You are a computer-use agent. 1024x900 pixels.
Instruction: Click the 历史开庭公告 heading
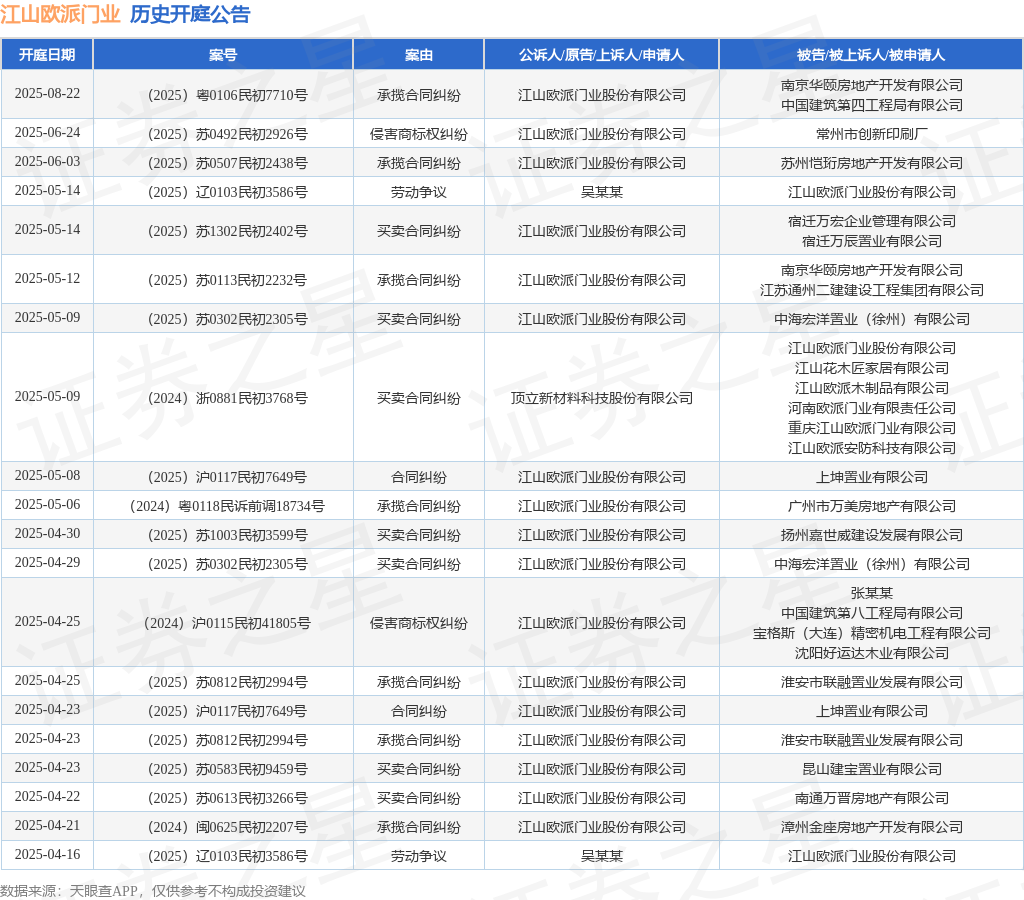(190, 14)
